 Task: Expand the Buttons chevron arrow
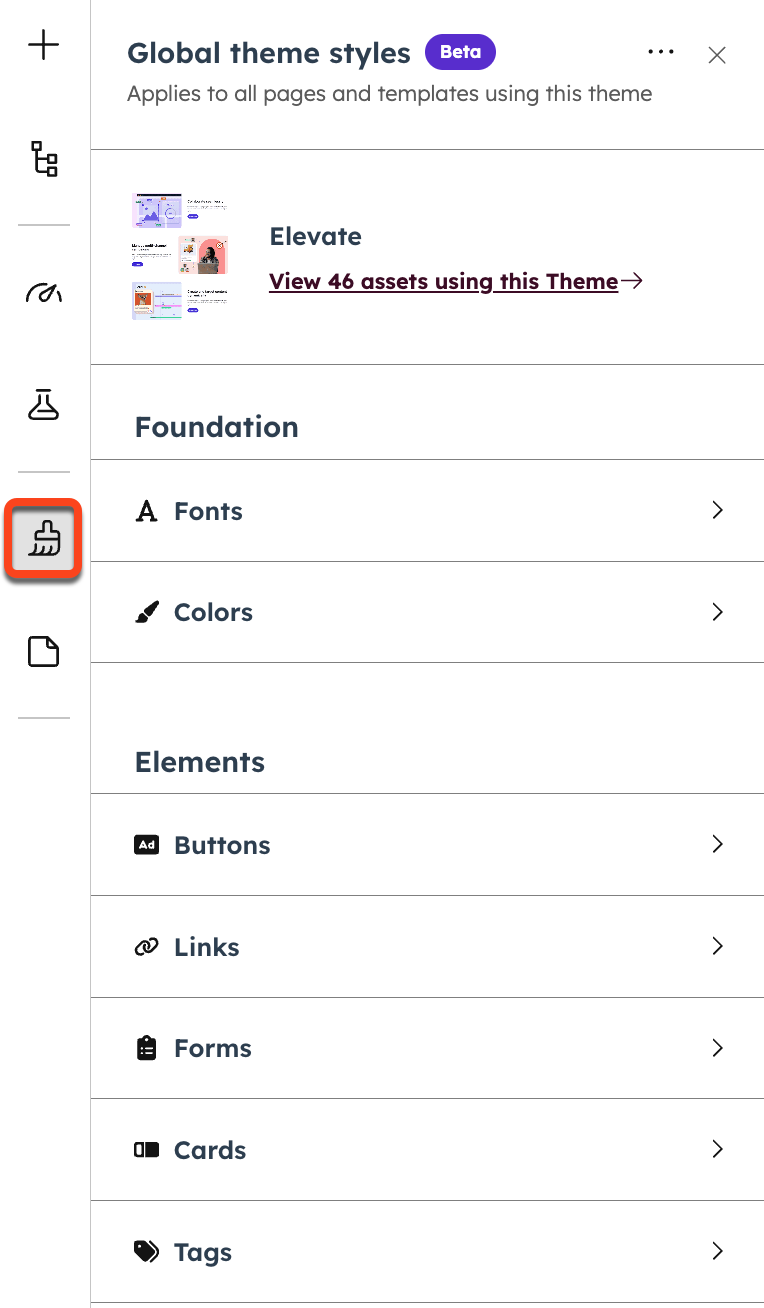pos(717,845)
